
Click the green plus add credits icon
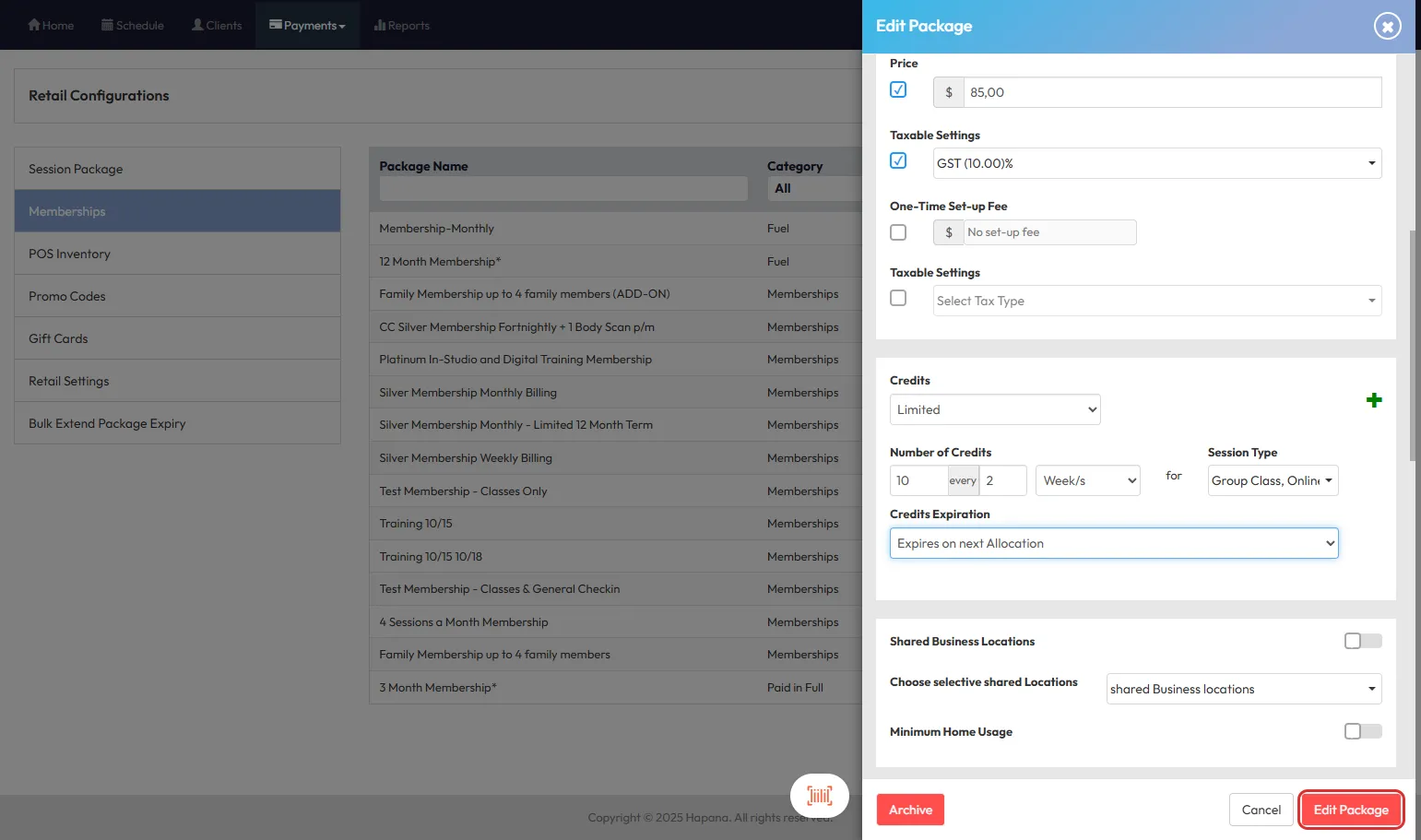pos(1373,400)
